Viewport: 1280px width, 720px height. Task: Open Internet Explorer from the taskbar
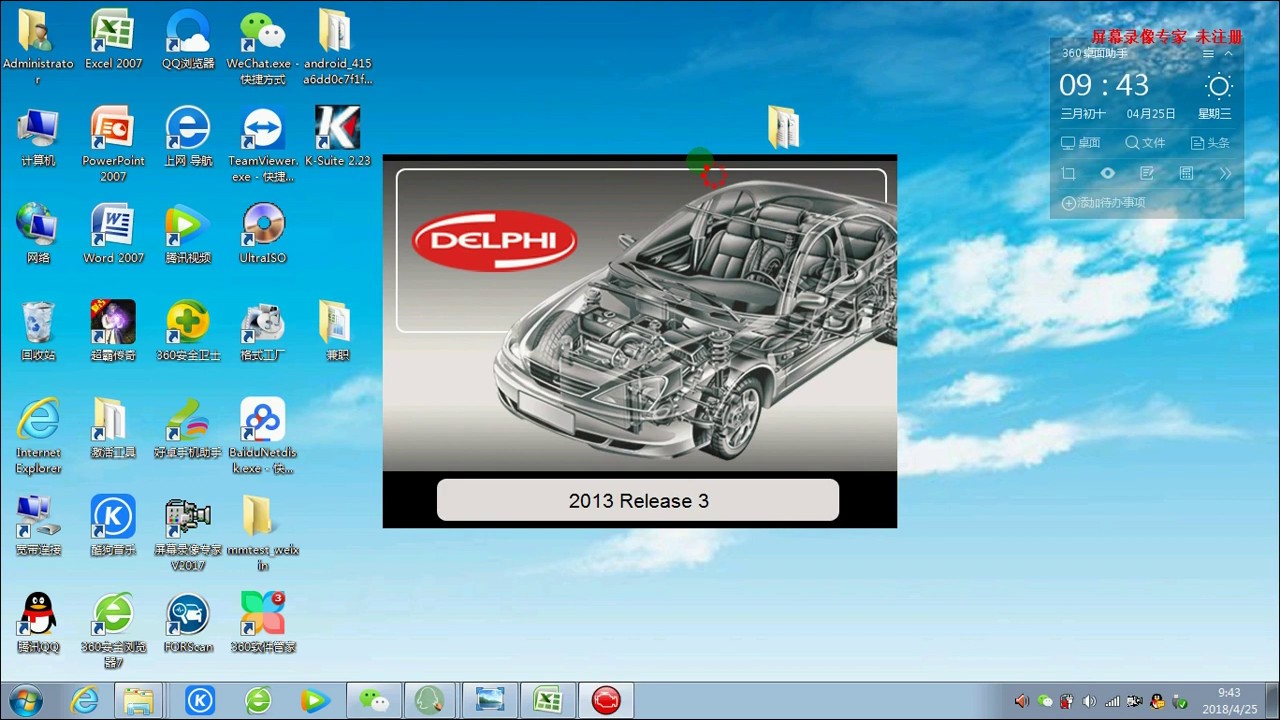coord(85,700)
